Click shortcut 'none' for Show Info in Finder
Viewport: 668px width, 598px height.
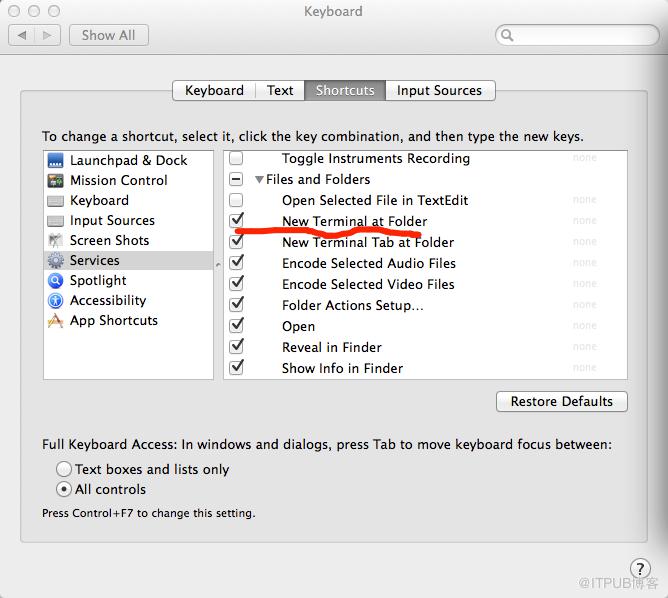click(584, 367)
